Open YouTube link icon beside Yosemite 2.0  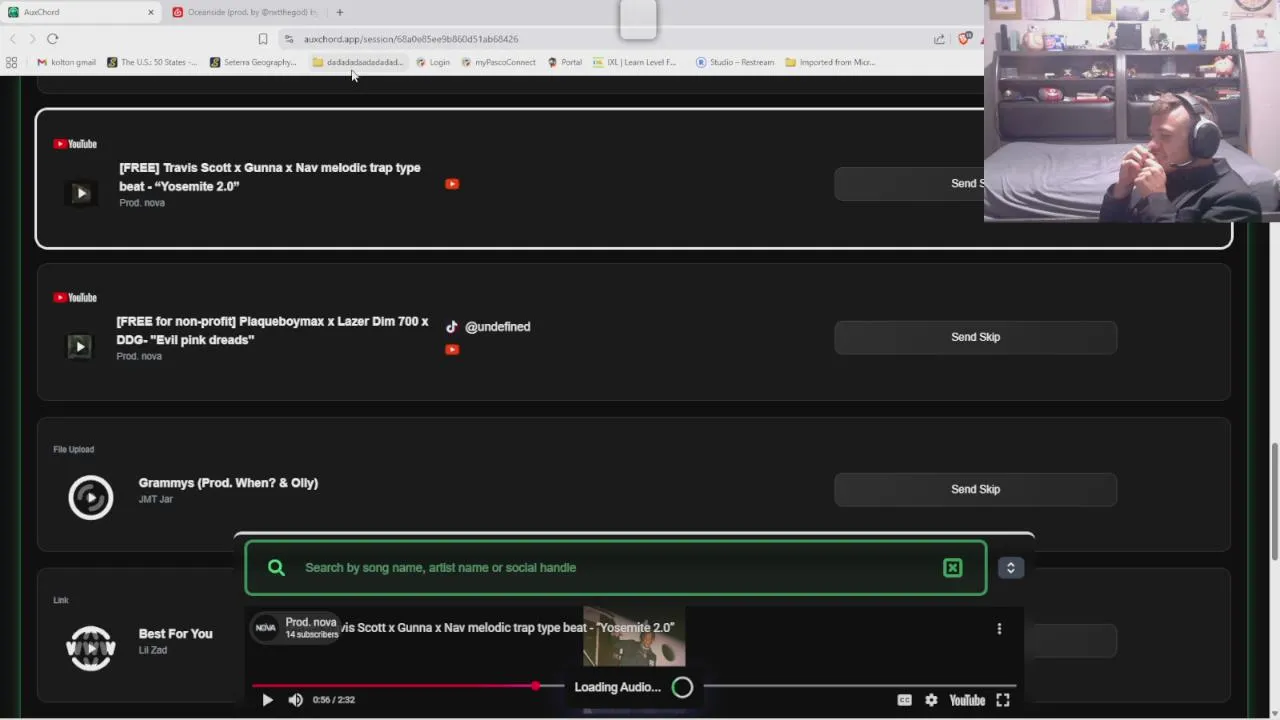tap(452, 184)
